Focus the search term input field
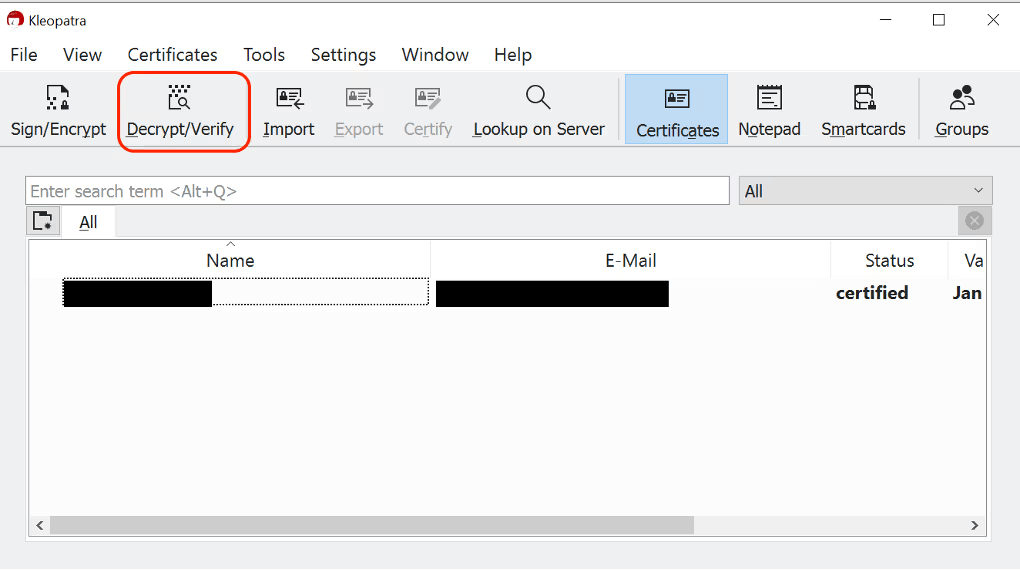 377,191
